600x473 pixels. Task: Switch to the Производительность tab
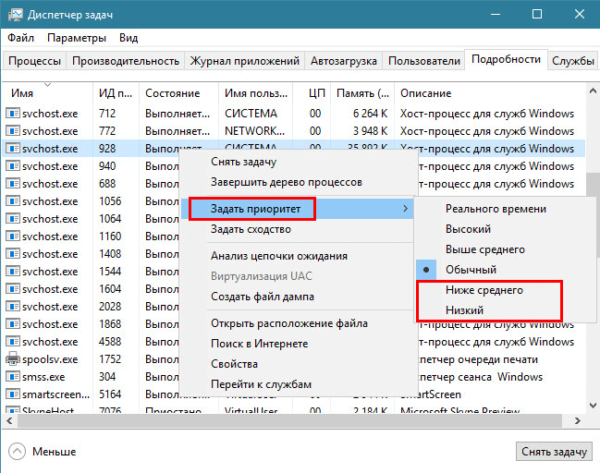tap(126, 61)
